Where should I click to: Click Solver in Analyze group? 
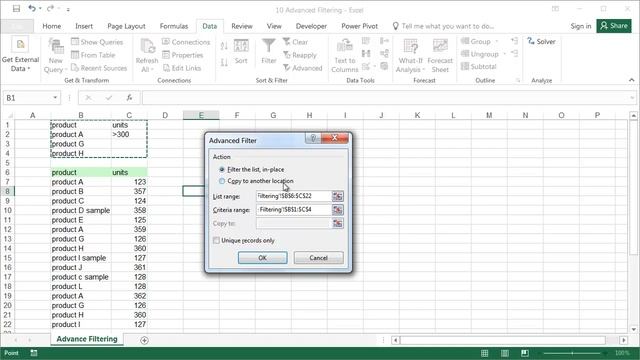[x=541, y=41]
